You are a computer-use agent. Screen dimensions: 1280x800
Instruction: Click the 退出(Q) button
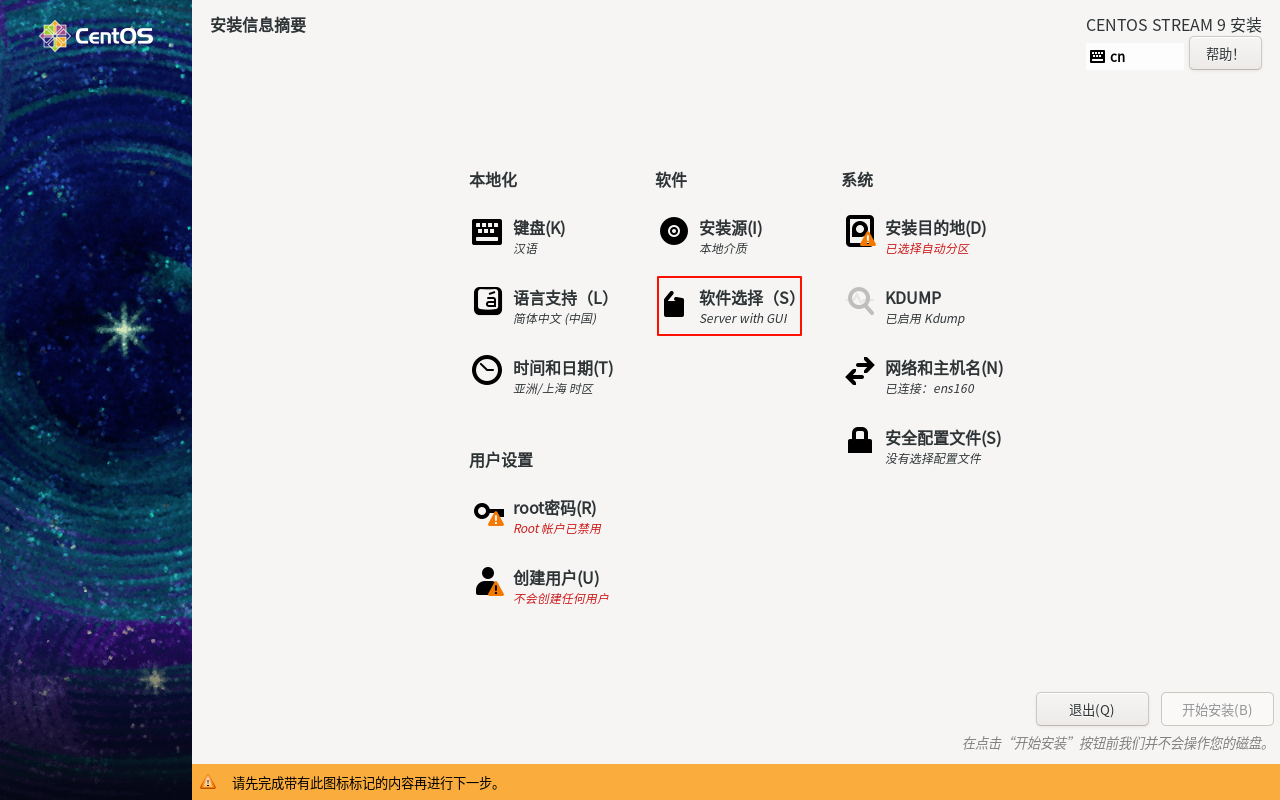tap(1092, 709)
